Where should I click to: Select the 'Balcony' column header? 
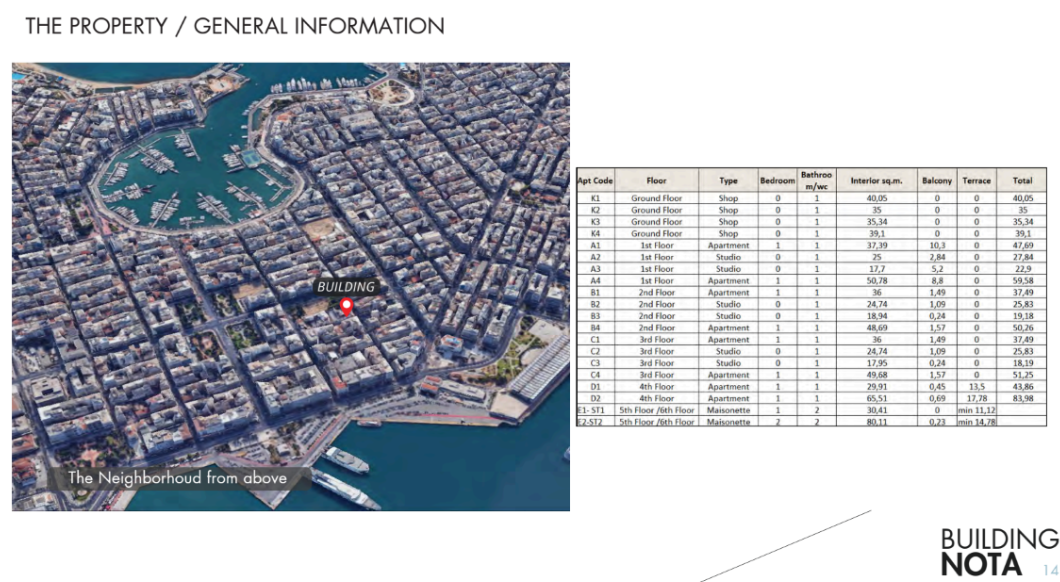pyautogui.click(x=936, y=181)
